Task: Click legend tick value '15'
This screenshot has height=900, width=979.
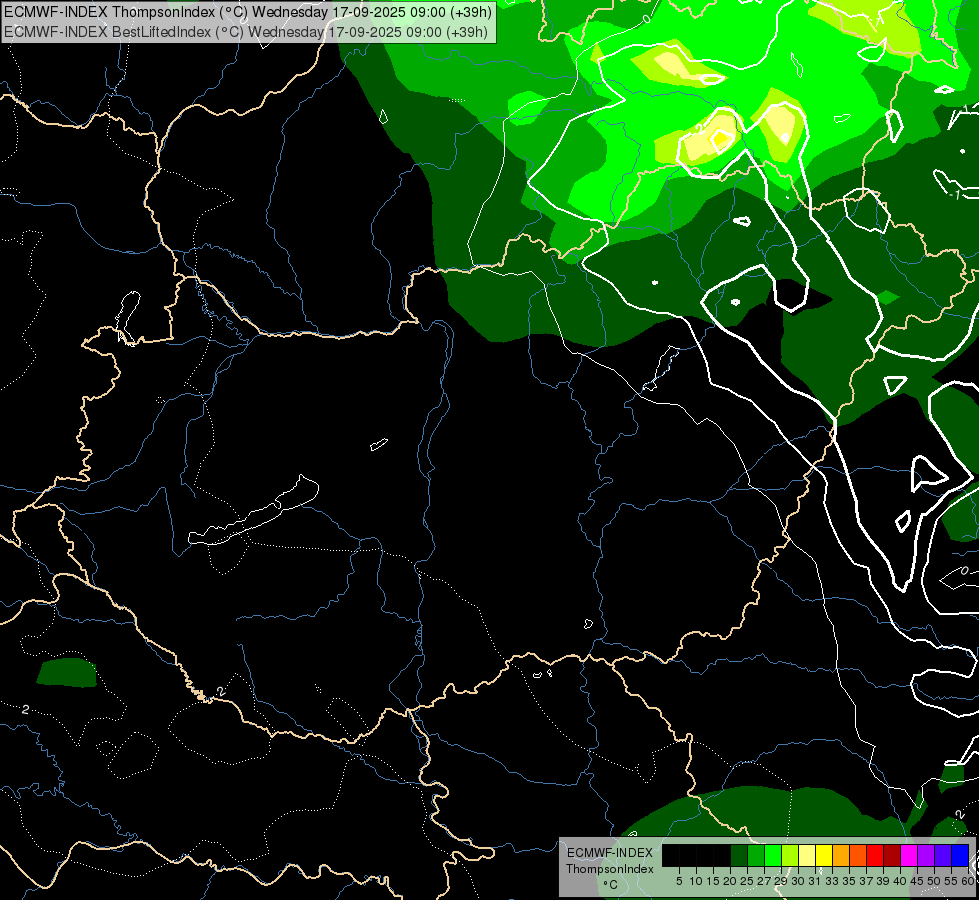Action: (713, 881)
